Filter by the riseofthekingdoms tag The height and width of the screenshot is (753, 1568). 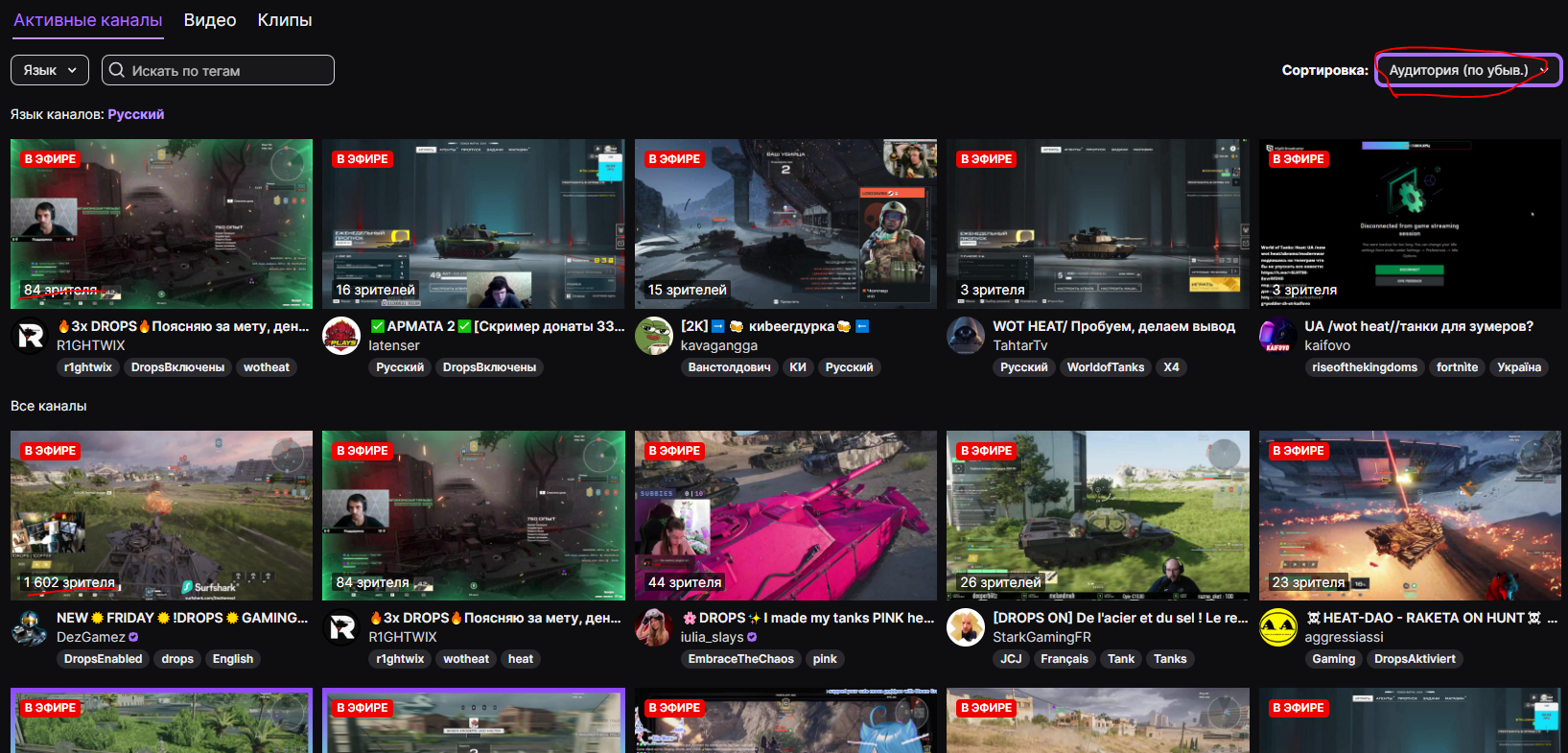(x=1365, y=367)
